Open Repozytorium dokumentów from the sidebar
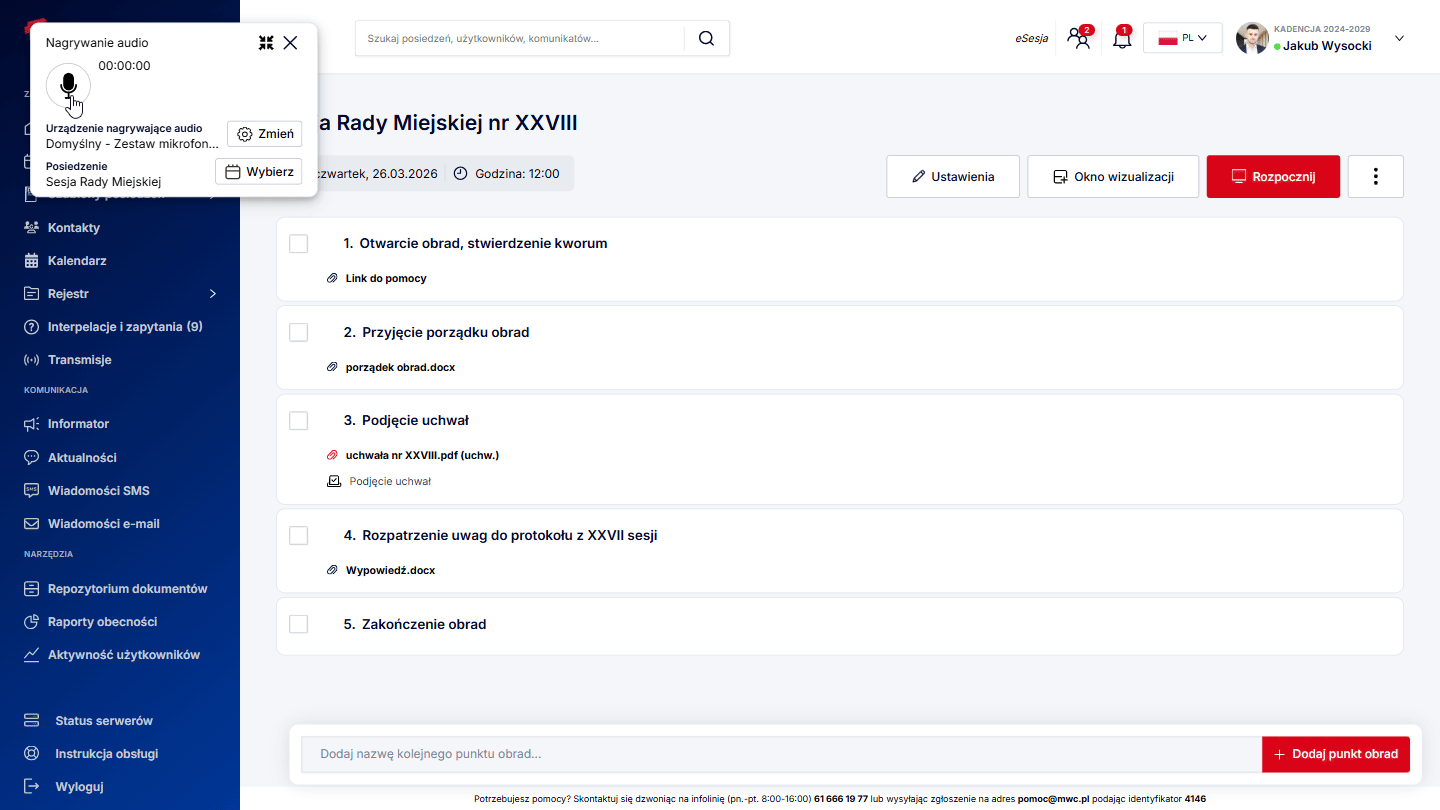This screenshot has height=810, width=1440. [127, 589]
